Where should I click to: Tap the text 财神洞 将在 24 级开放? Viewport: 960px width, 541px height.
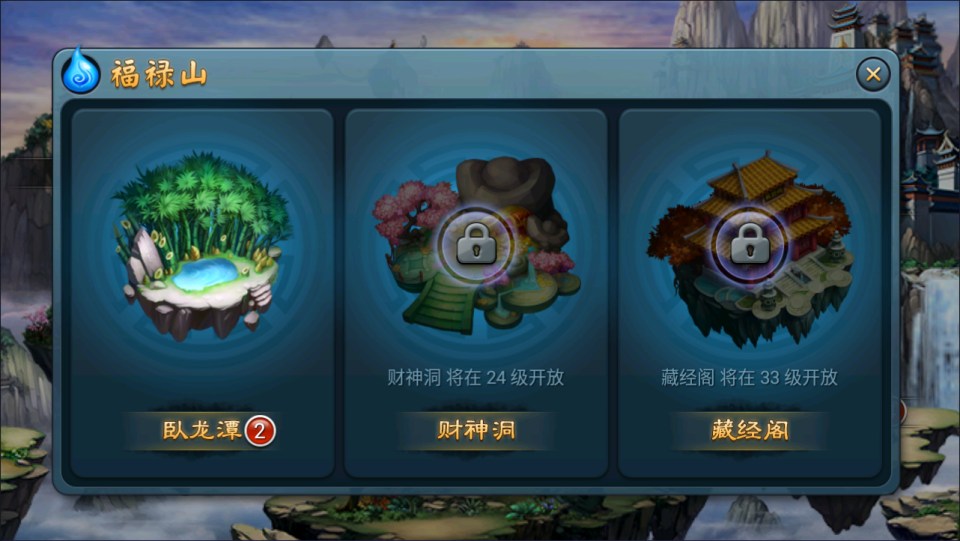tap(475, 378)
